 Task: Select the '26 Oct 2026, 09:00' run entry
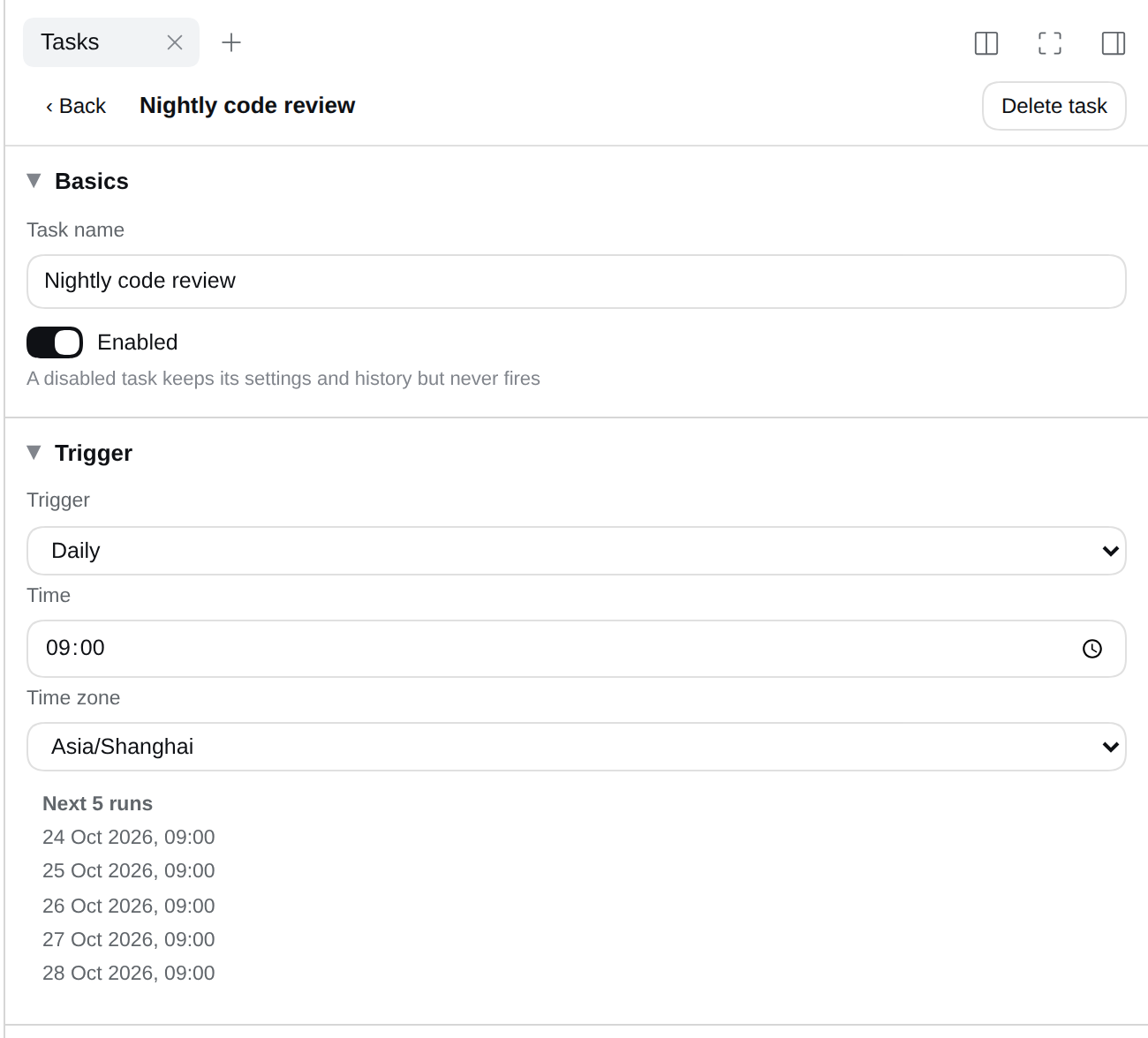[129, 906]
